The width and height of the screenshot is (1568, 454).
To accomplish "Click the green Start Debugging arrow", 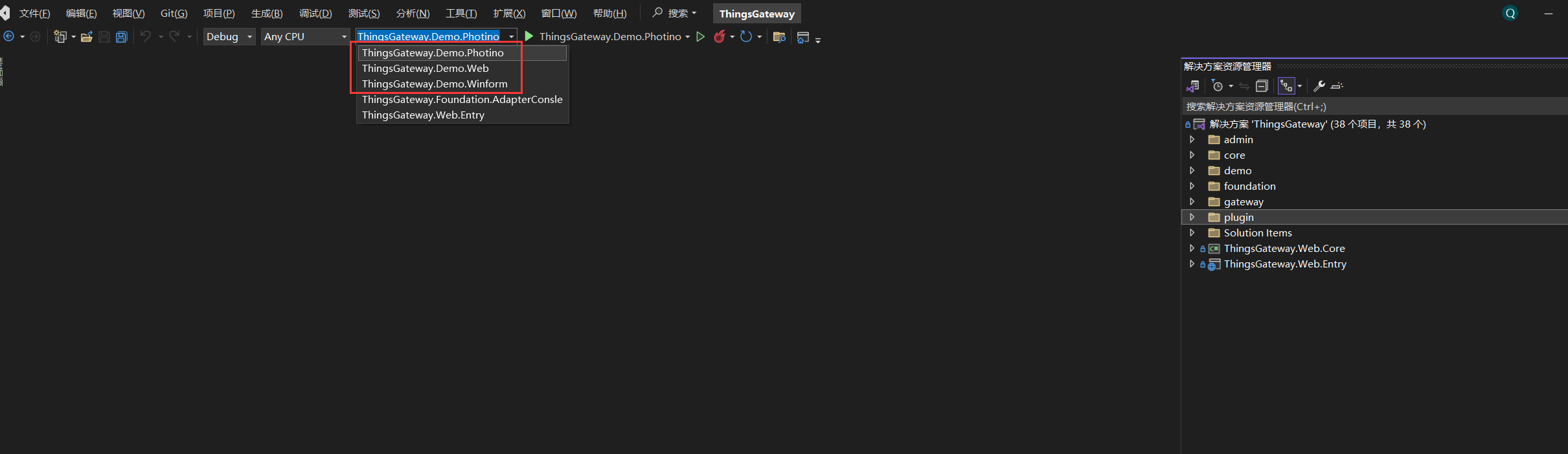I will pyautogui.click(x=529, y=36).
